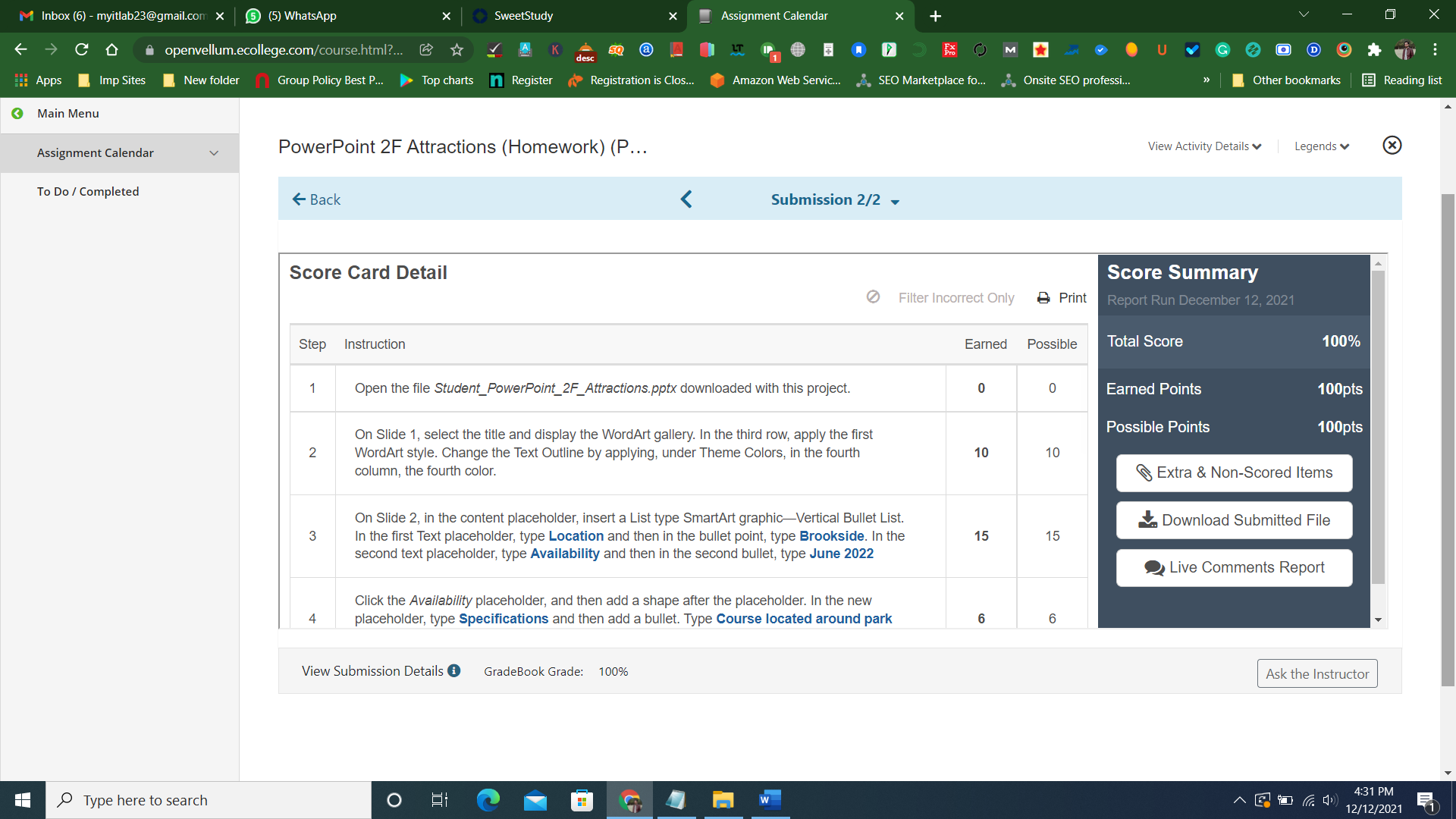Screen dimensions: 1456x819
Task: Open View Submission Details info icon
Action: pos(453,670)
